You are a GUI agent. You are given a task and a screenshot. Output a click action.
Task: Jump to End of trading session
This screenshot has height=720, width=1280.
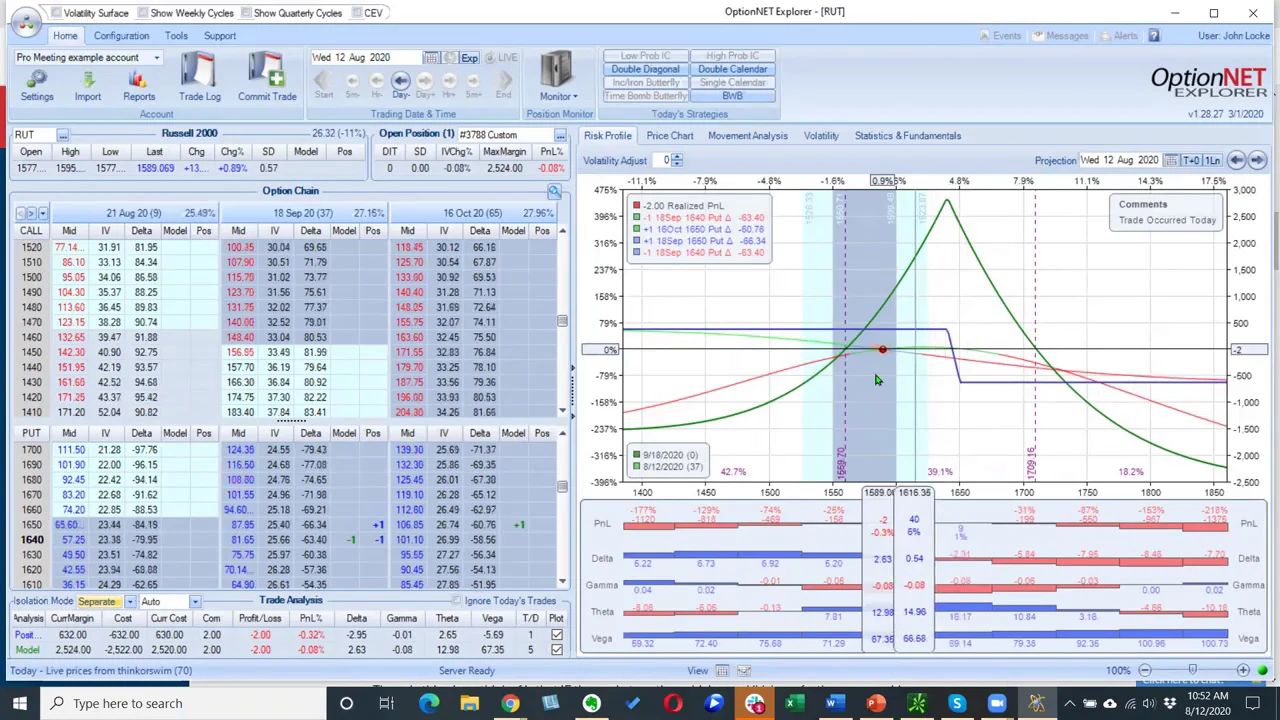click(503, 85)
